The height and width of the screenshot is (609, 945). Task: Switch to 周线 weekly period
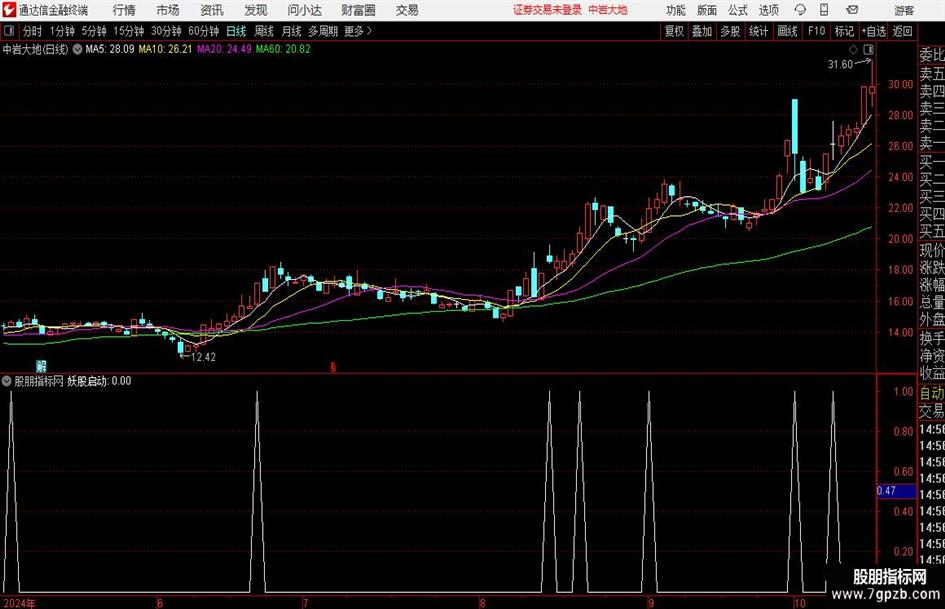(264, 31)
